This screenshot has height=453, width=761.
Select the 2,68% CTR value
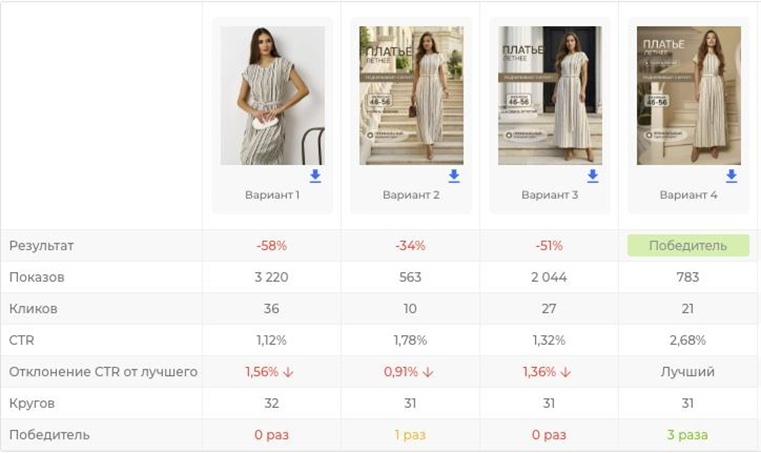688,340
